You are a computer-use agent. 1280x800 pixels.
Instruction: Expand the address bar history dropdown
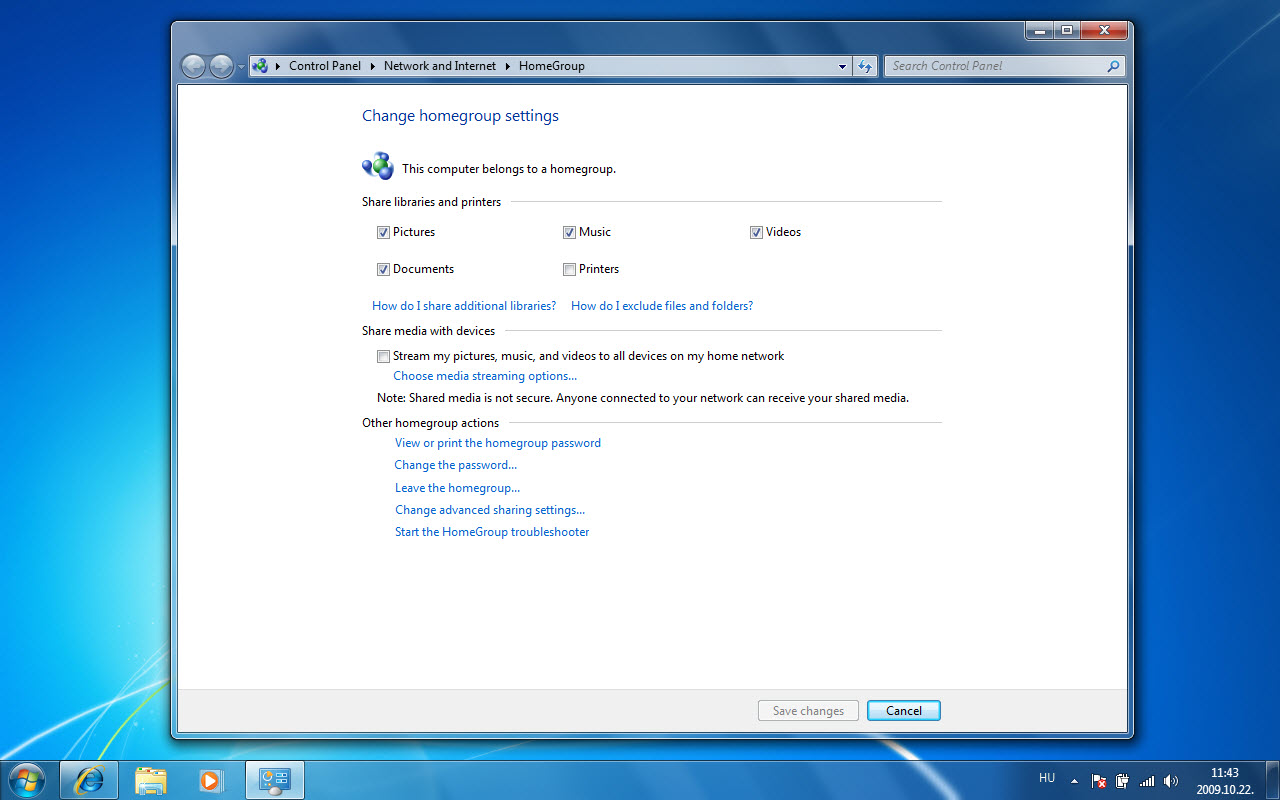pyautogui.click(x=842, y=66)
